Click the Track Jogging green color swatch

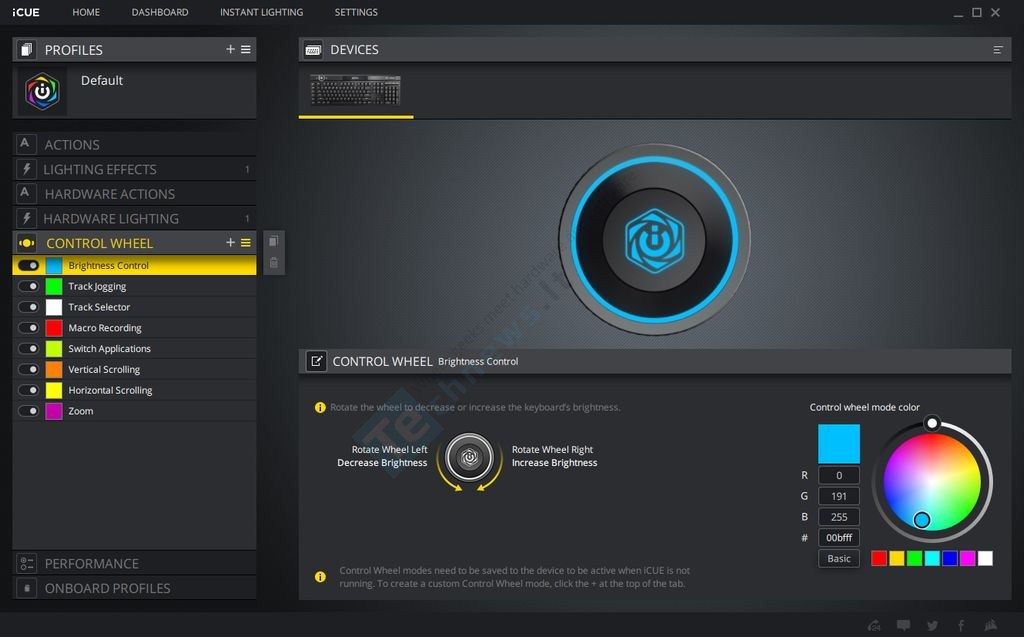54,286
